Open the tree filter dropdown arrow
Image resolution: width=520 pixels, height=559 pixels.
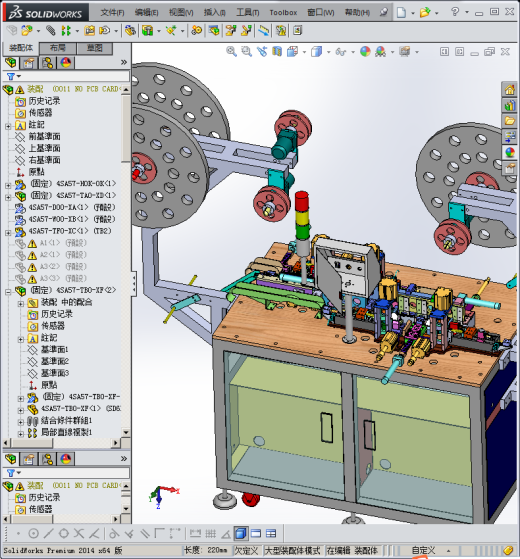pyautogui.click(x=19, y=76)
